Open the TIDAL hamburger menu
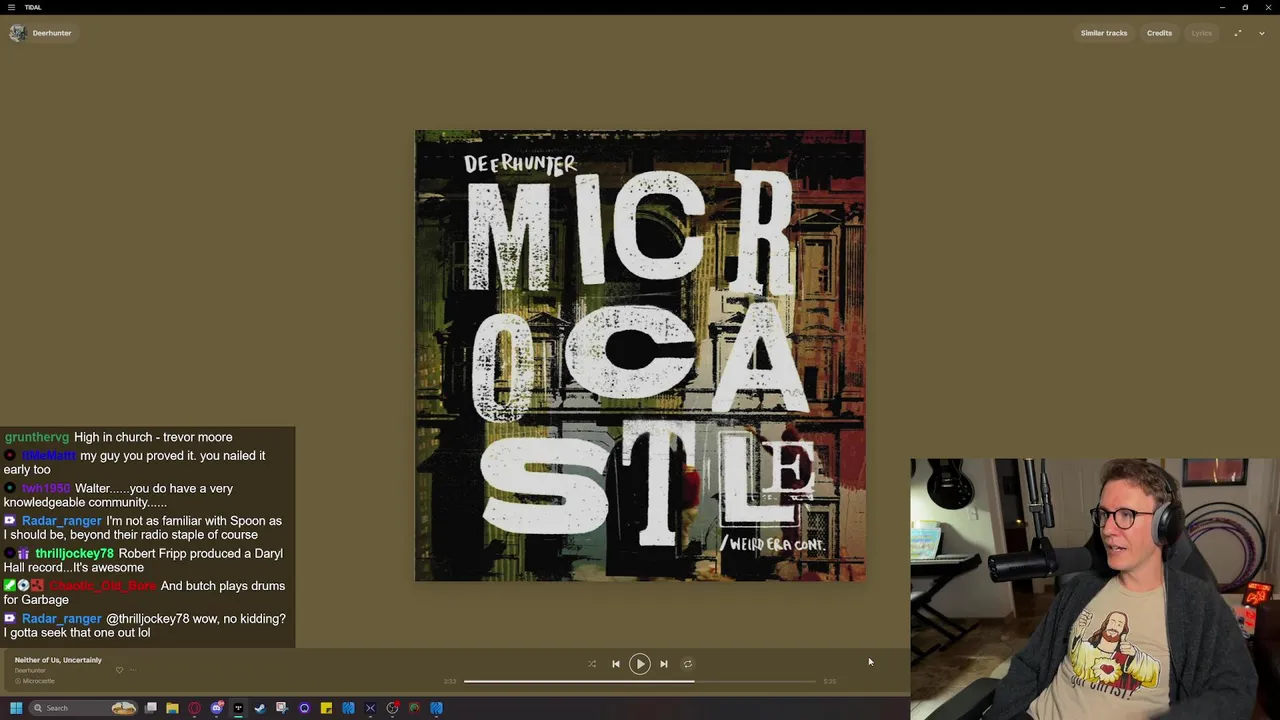This screenshot has width=1280, height=720. point(12,7)
